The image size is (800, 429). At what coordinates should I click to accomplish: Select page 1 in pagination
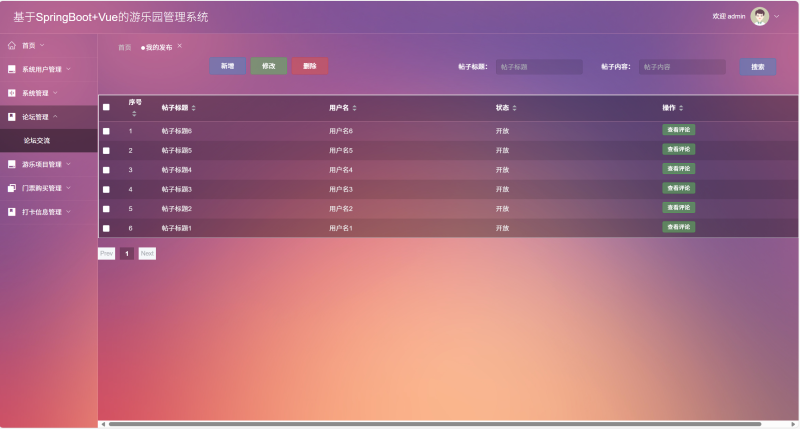coord(127,254)
